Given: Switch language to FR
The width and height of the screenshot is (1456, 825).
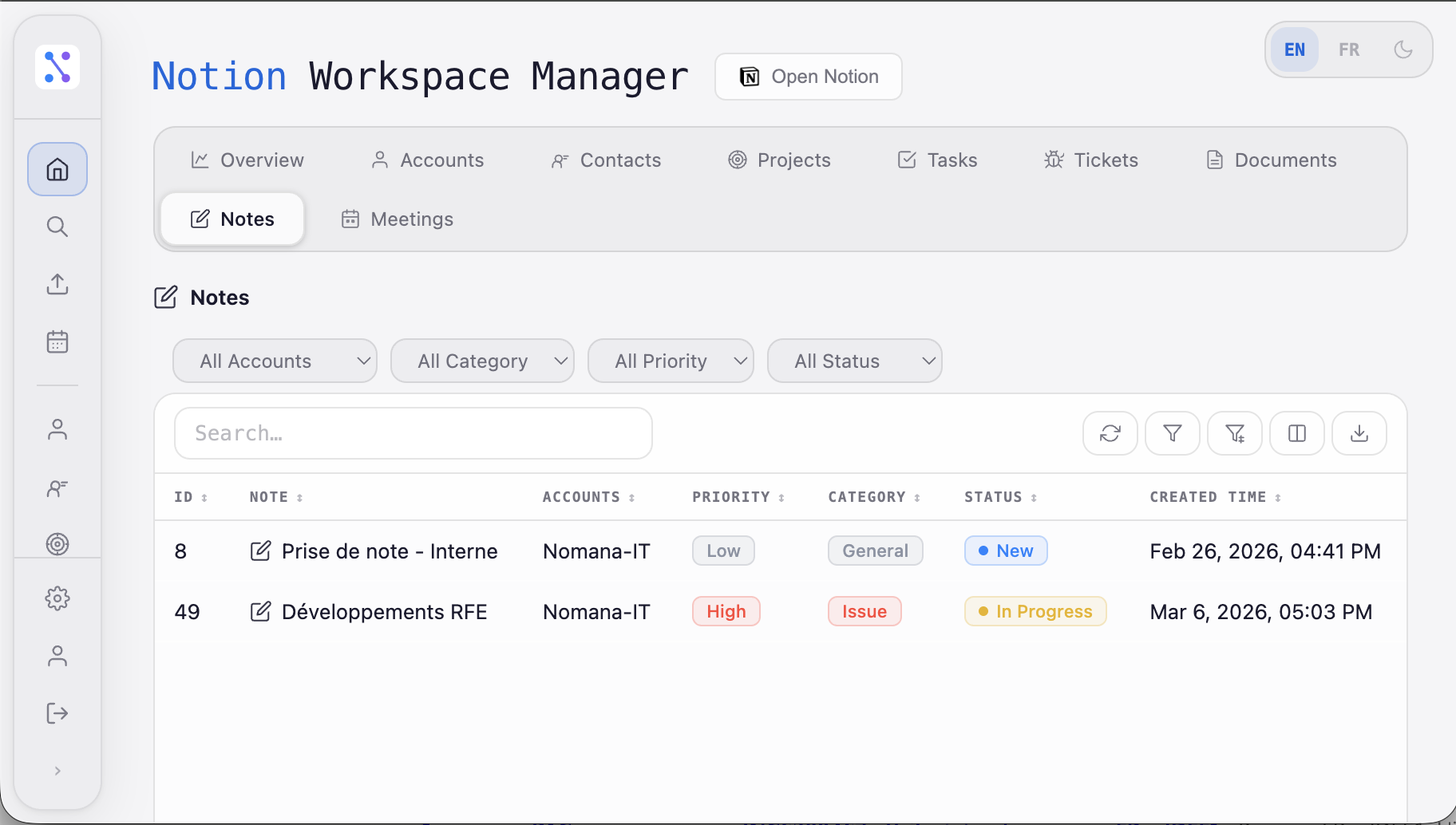Looking at the screenshot, I should pyautogui.click(x=1349, y=49).
